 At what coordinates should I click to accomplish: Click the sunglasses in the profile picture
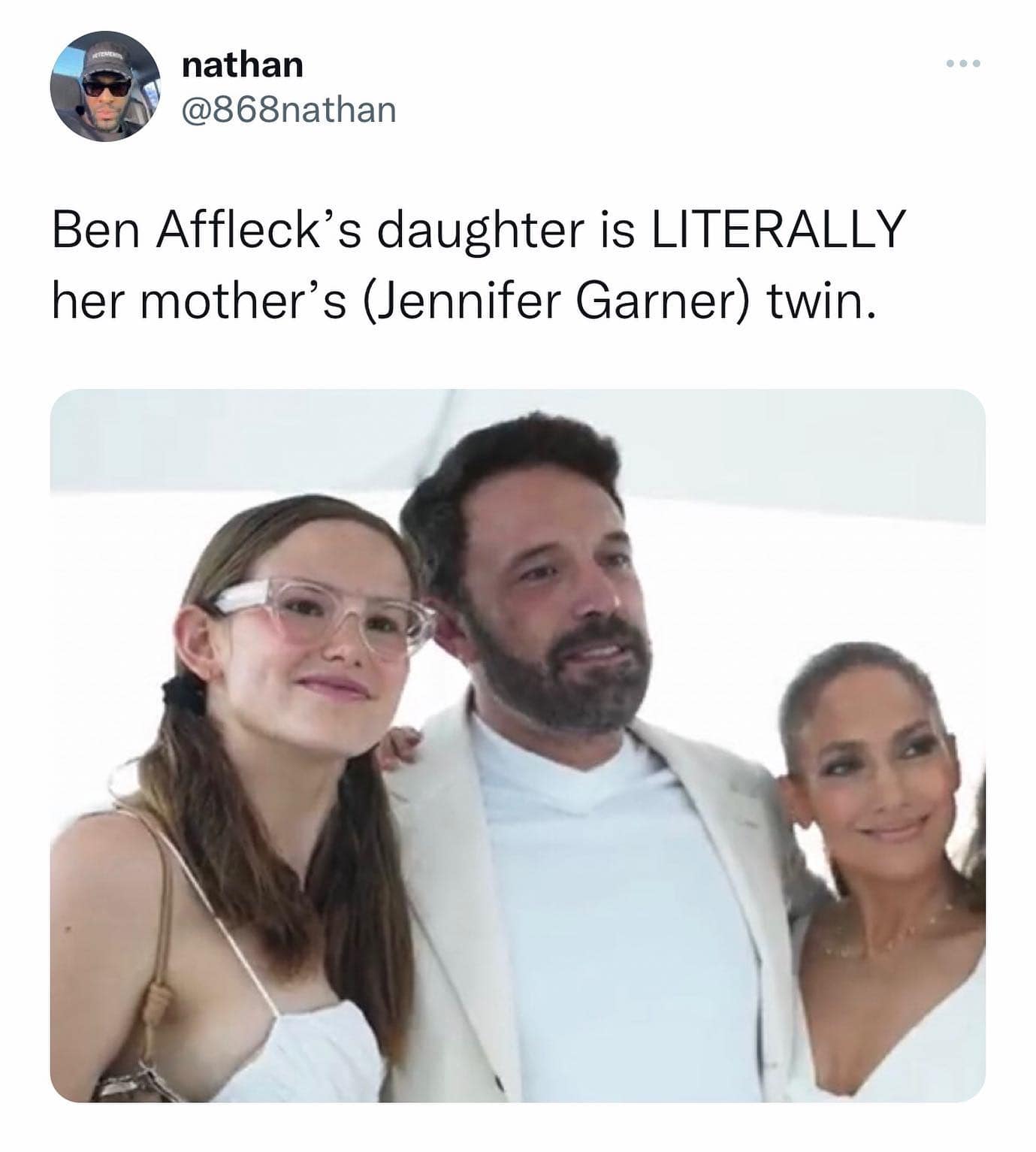106,88
